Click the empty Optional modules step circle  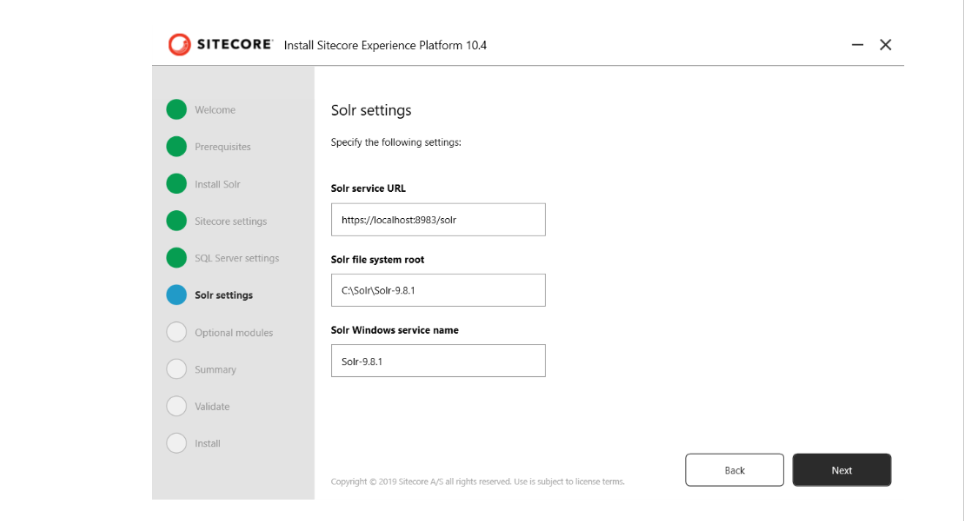pos(176,332)
